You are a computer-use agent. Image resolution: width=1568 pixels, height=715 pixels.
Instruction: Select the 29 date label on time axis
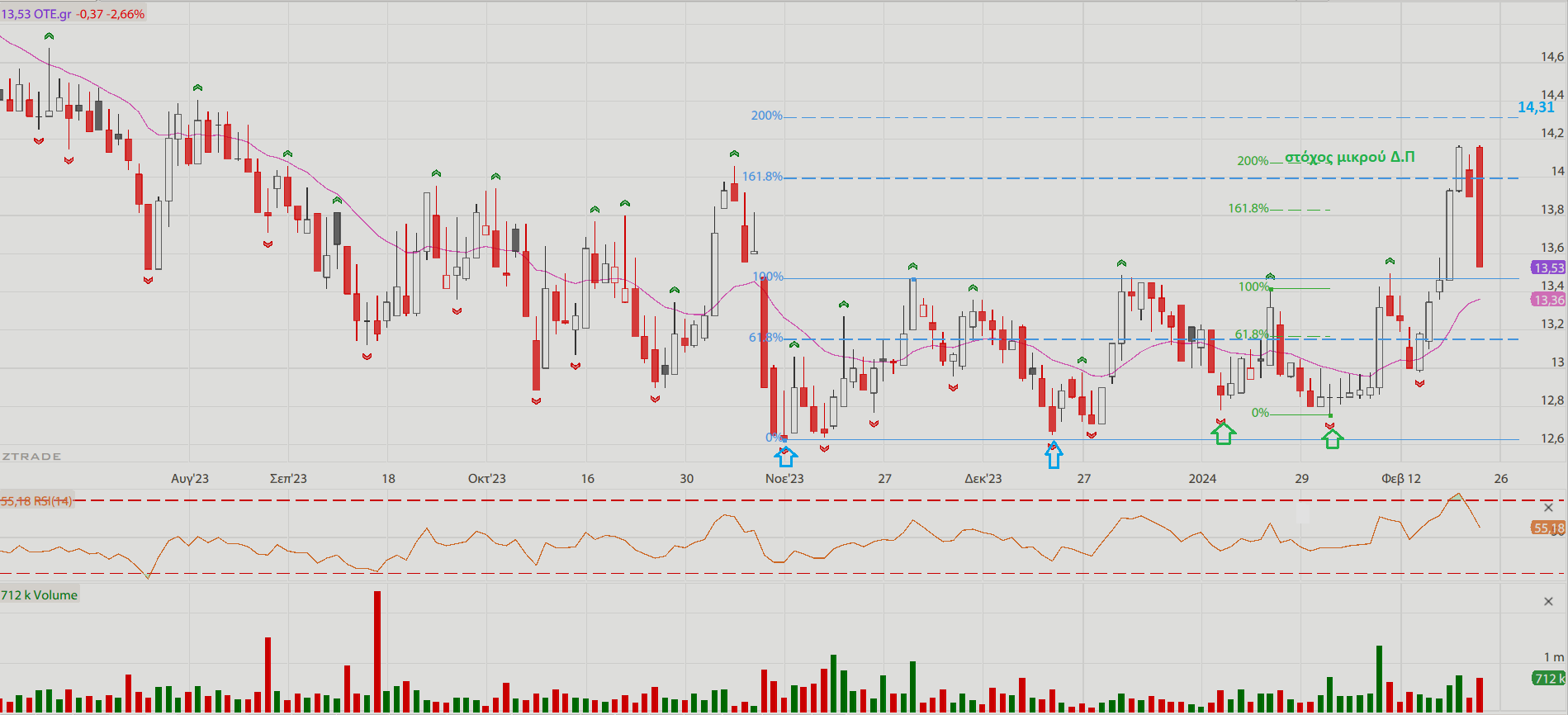coord(1301,479)
